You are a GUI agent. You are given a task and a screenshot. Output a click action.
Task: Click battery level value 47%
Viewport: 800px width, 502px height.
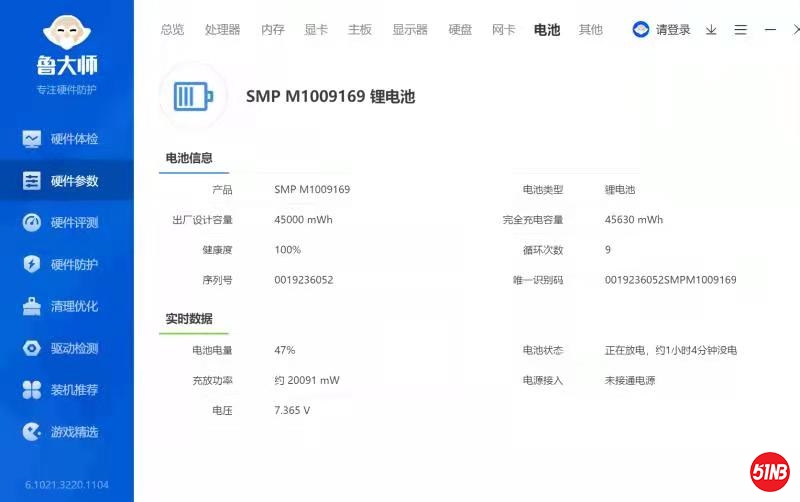pos(285,350)
